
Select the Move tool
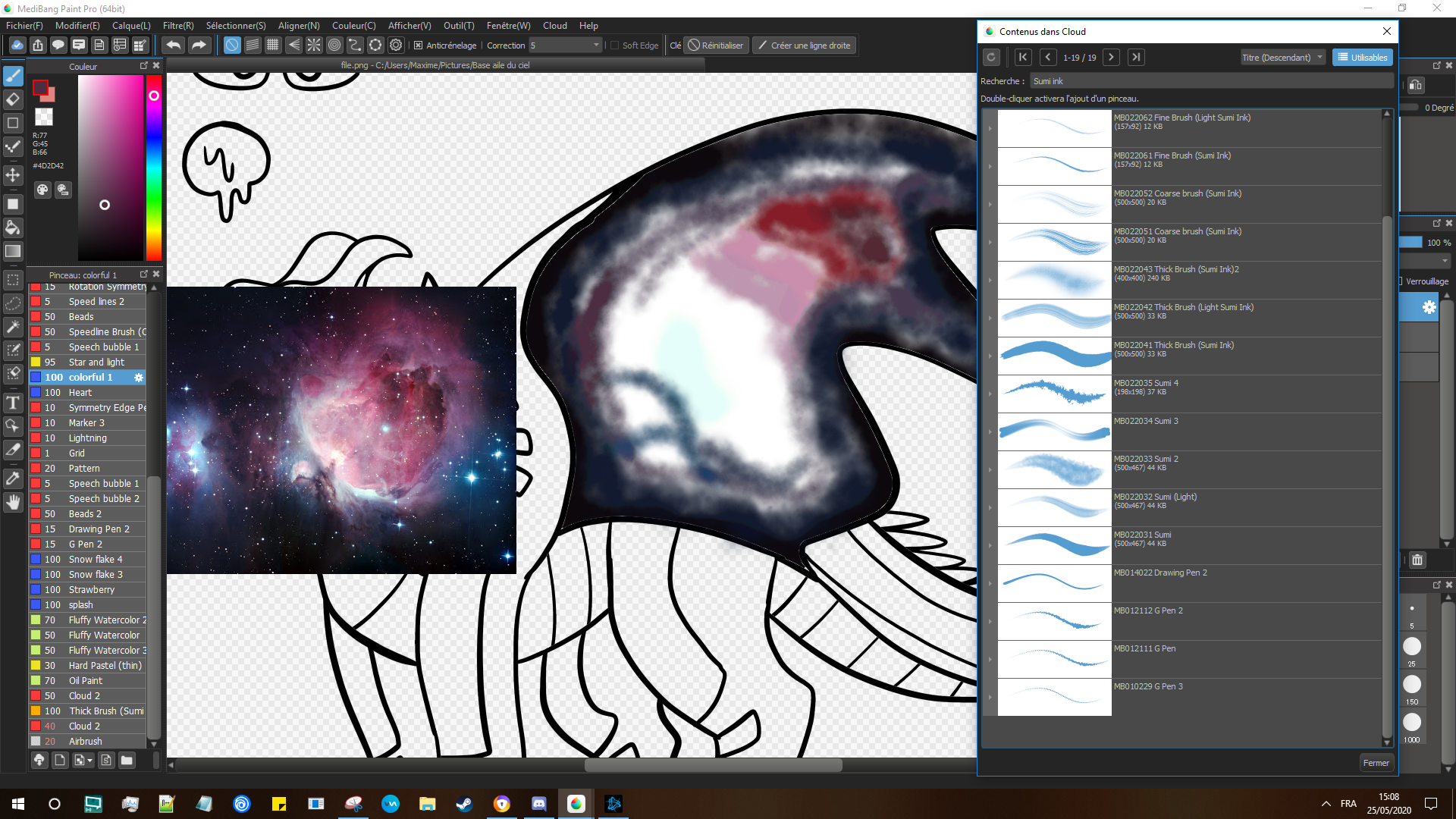(13, 175)
